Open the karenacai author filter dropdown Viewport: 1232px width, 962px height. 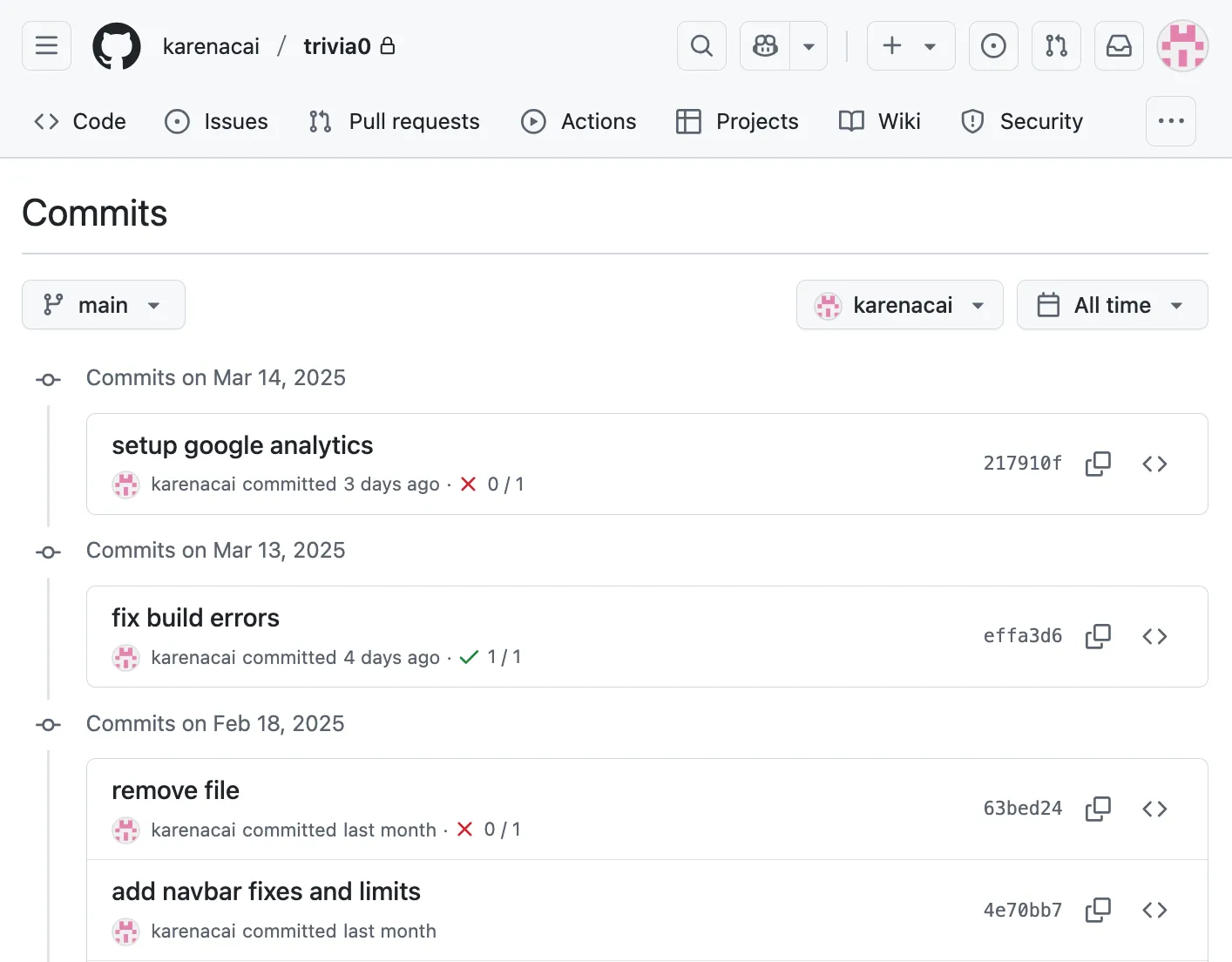click(x=899, y=305)
